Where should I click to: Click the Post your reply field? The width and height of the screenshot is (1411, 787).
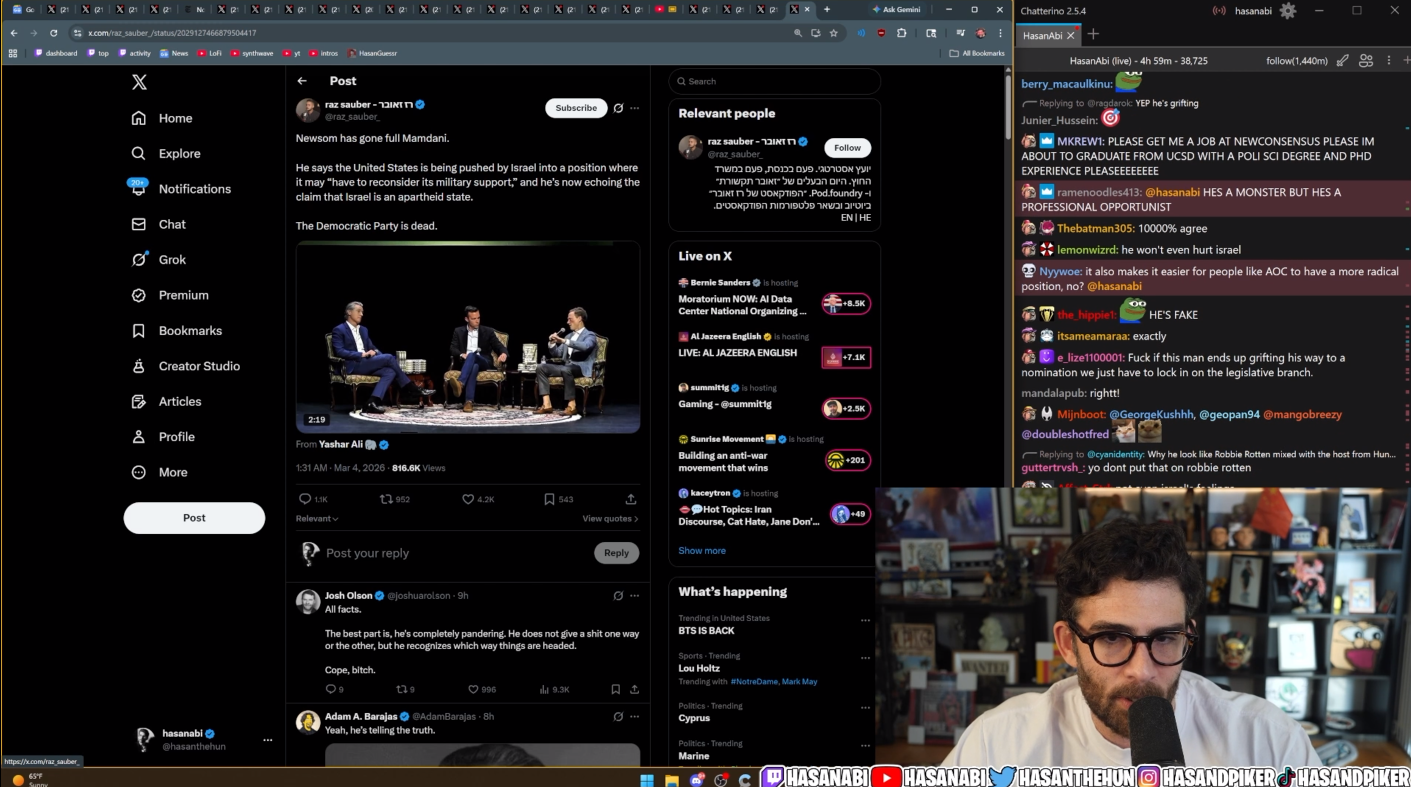click(x=455, y=553)
